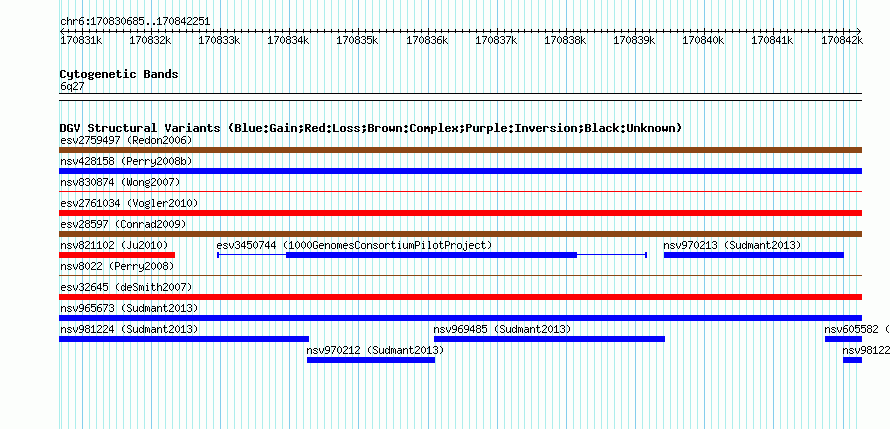Click the 170841k ruler label
This screenshot has height=429, width=890.
(x=773, y=40)
